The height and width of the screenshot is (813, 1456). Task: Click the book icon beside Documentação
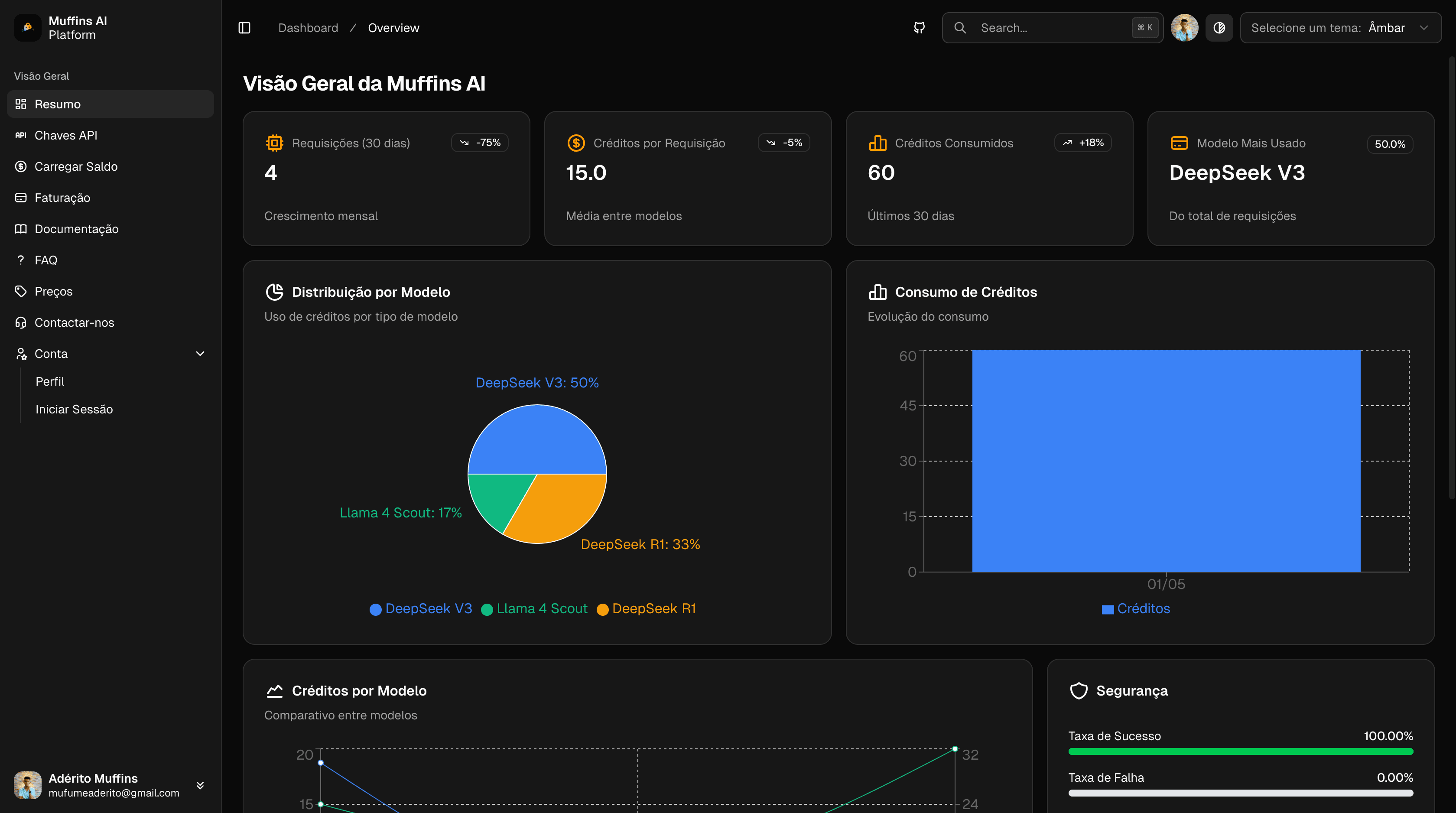coord(21,229)
